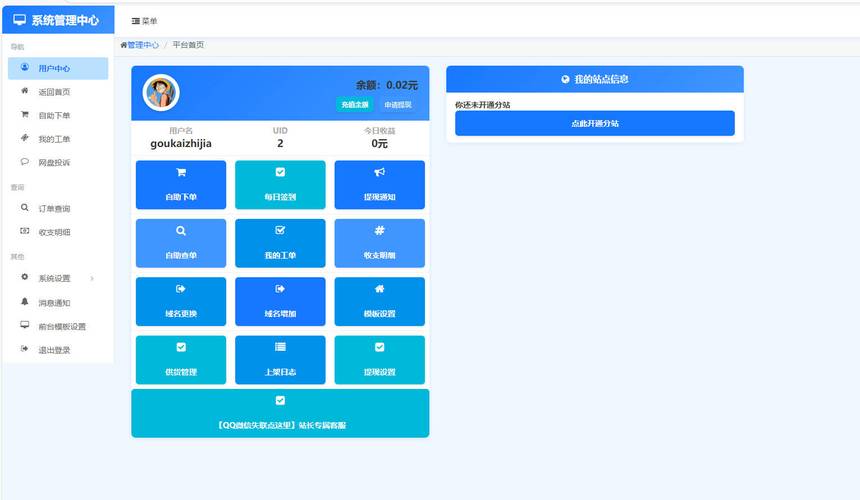This screenshot has height=500, width=860.
Task: Open the 供货管理 tile
Action: pyautogui.click(x=180, y=360)
